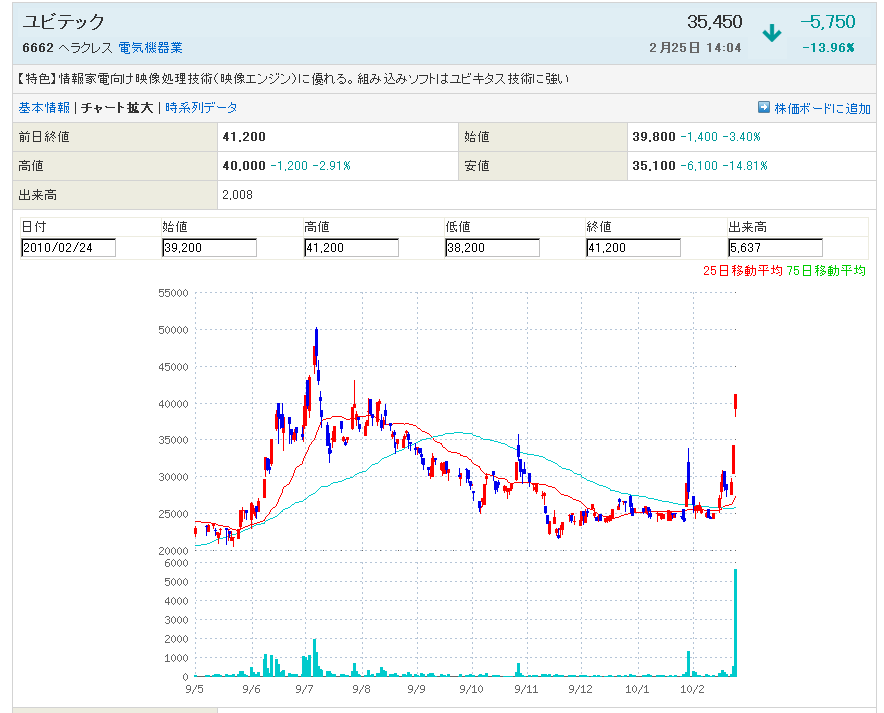Click the 終値 input field above the chart

[633, 248]
